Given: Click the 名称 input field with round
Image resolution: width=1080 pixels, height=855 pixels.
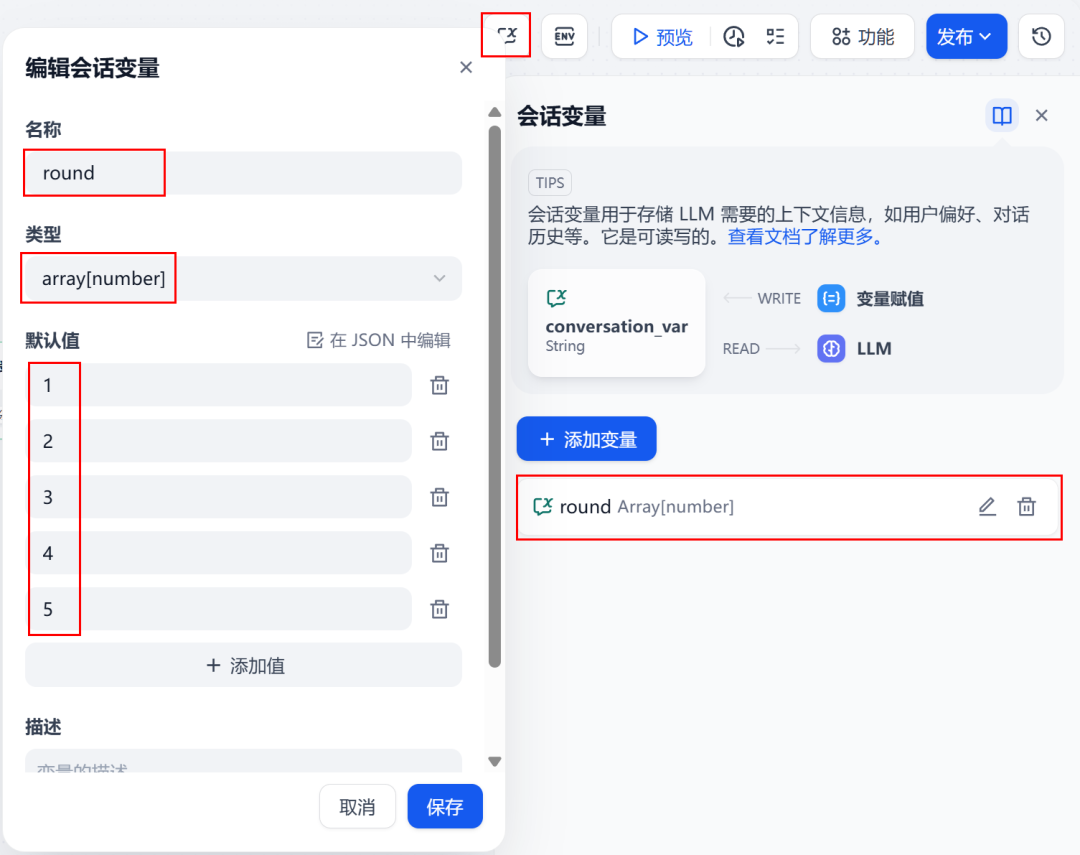Looking at the screenshot, I should pos(243,173).
